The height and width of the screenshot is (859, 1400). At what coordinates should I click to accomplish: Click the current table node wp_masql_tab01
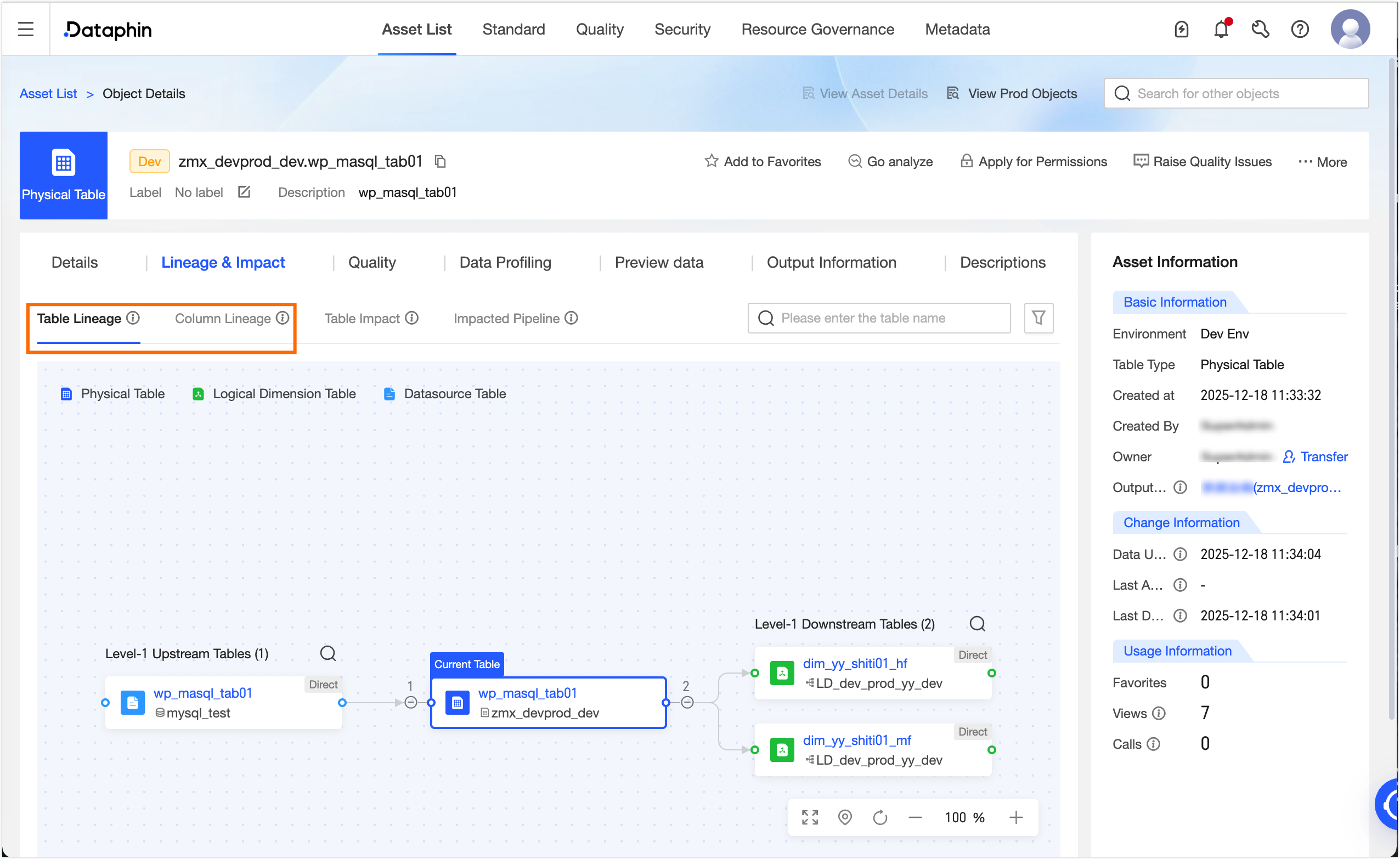coord(548,702)
